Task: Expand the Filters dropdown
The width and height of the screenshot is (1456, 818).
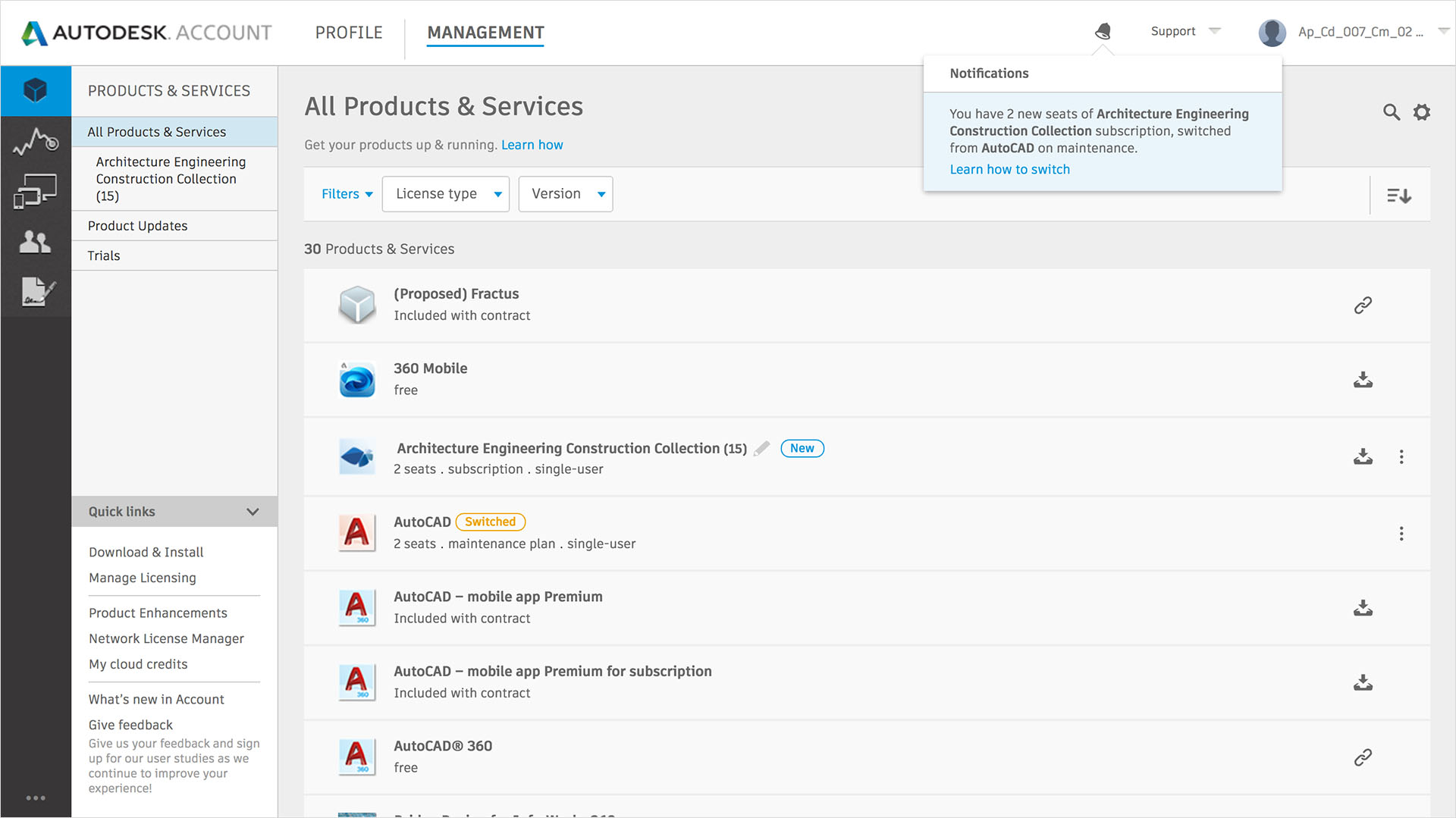Action: [347, 194]
